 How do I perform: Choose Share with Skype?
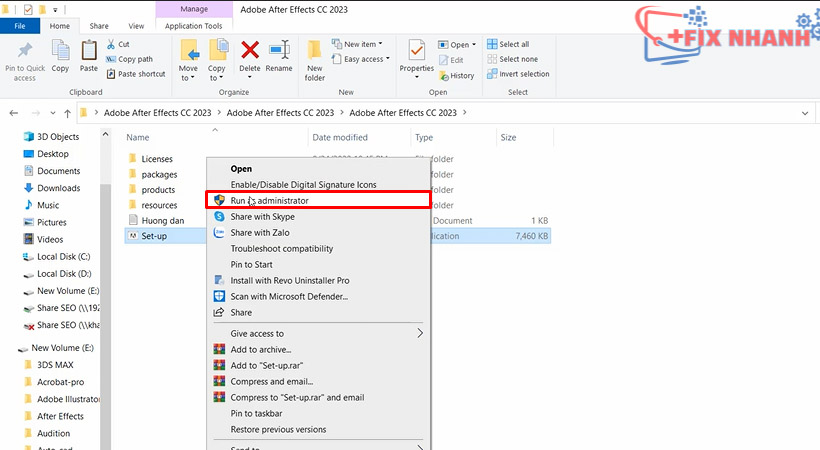[x=263, y=217]
